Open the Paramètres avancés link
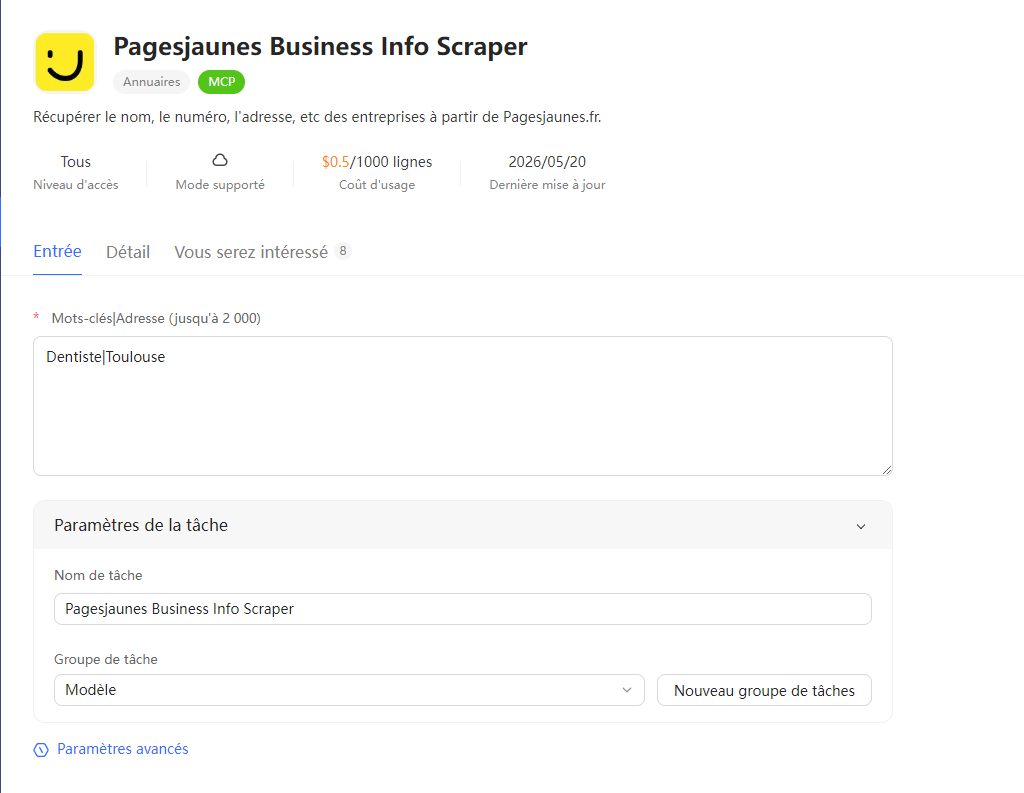The height and width of the screenshot is (793, 1024). [x=123, y=749]
